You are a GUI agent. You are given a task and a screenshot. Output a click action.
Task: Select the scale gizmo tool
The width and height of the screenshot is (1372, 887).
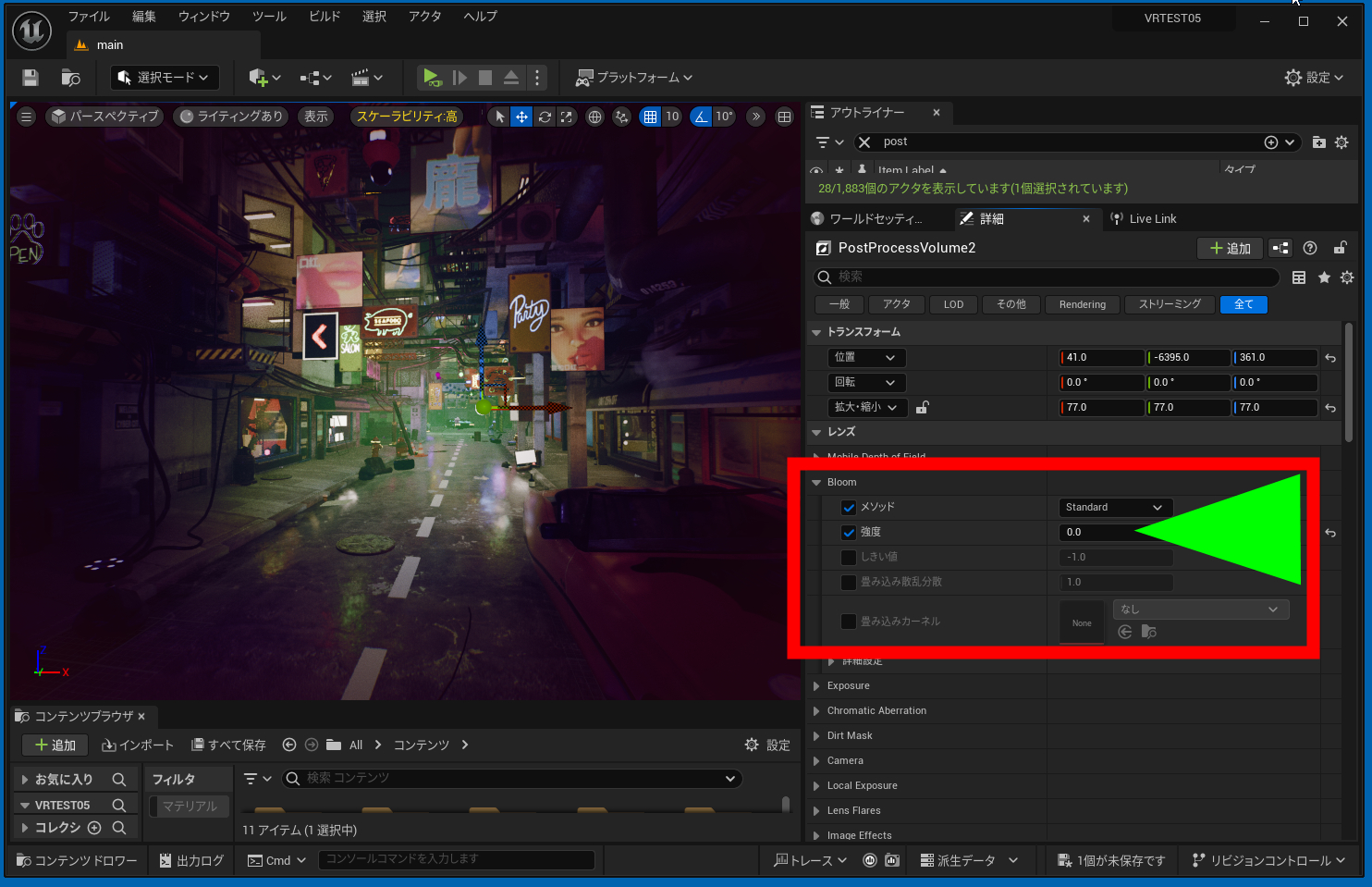[567, 117]
